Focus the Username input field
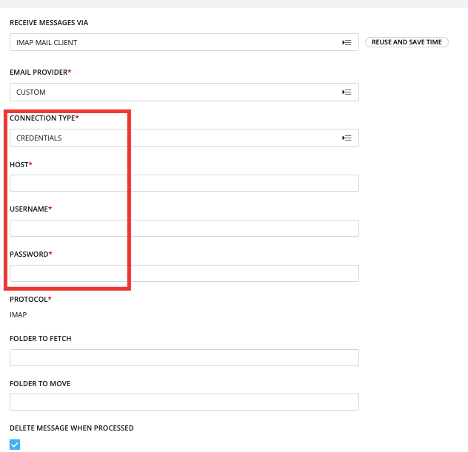 click(184, 228)
